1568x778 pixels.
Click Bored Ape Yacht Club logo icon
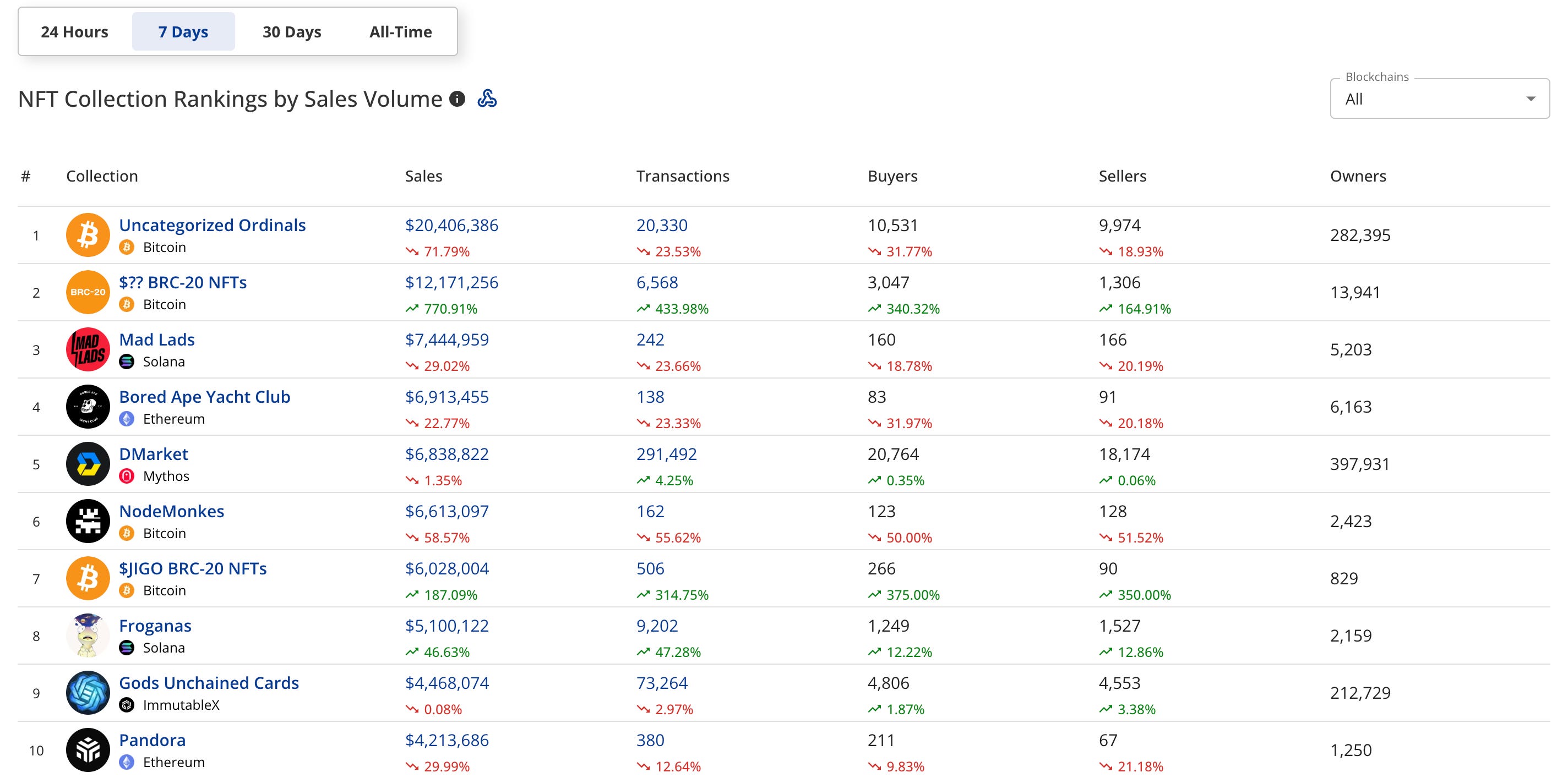[88, 407]
